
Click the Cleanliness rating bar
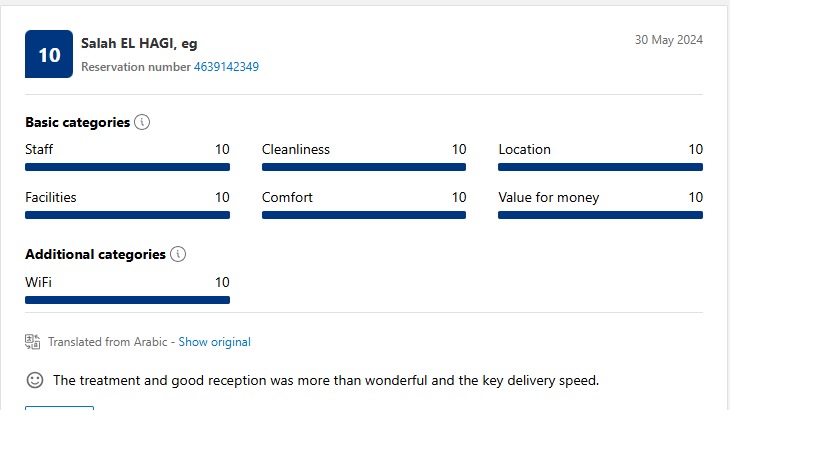click(x=364, y=167)
